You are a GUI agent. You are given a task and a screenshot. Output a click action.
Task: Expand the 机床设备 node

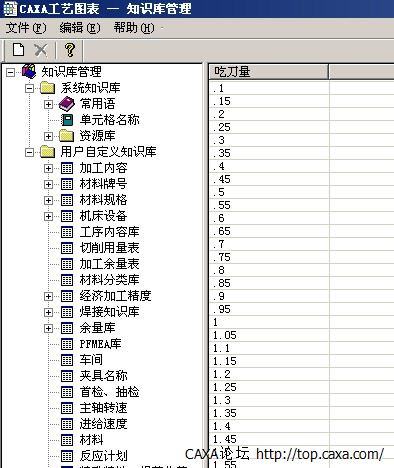[x=48, y=216]
